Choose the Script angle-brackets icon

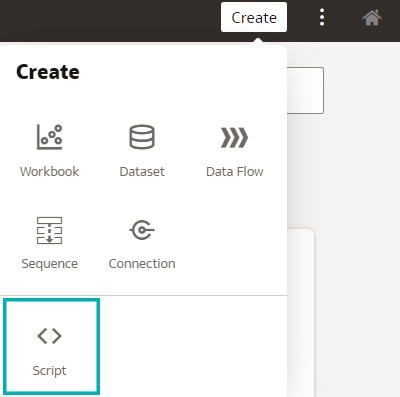(x=49, y=336)
